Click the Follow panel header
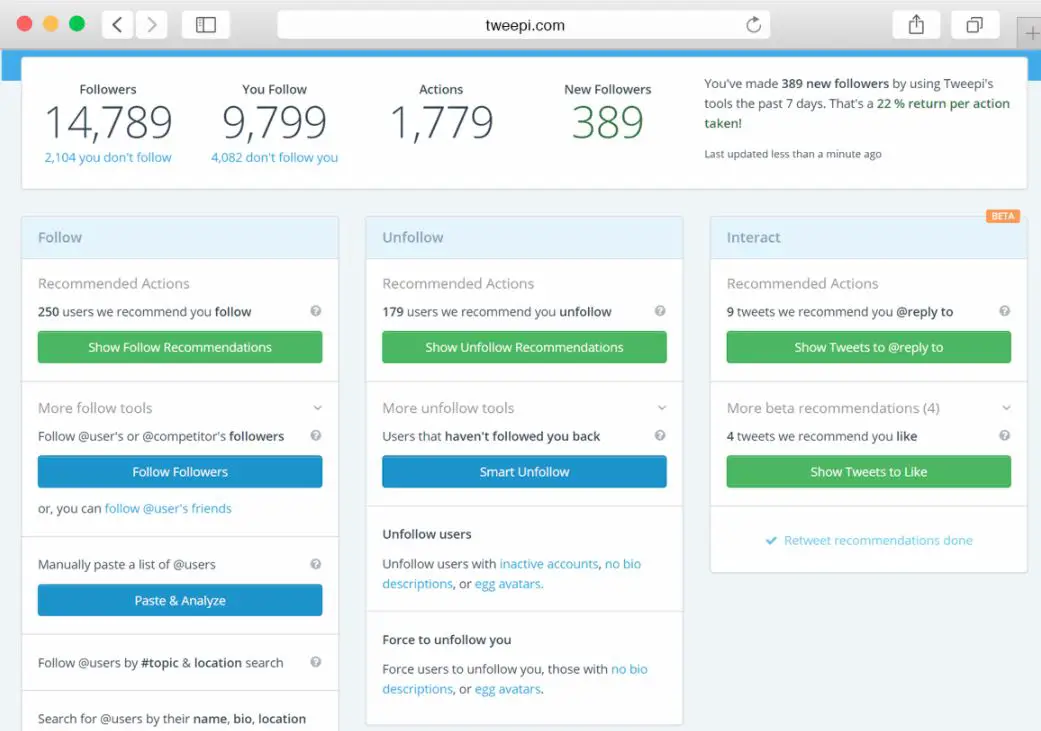The image size is (1041, 731). pyautogui.click(x=180, y=238)
